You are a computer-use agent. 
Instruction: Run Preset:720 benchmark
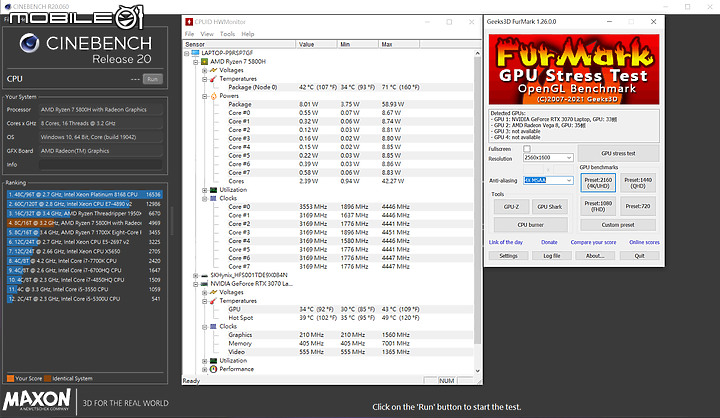tap(638, 206)
